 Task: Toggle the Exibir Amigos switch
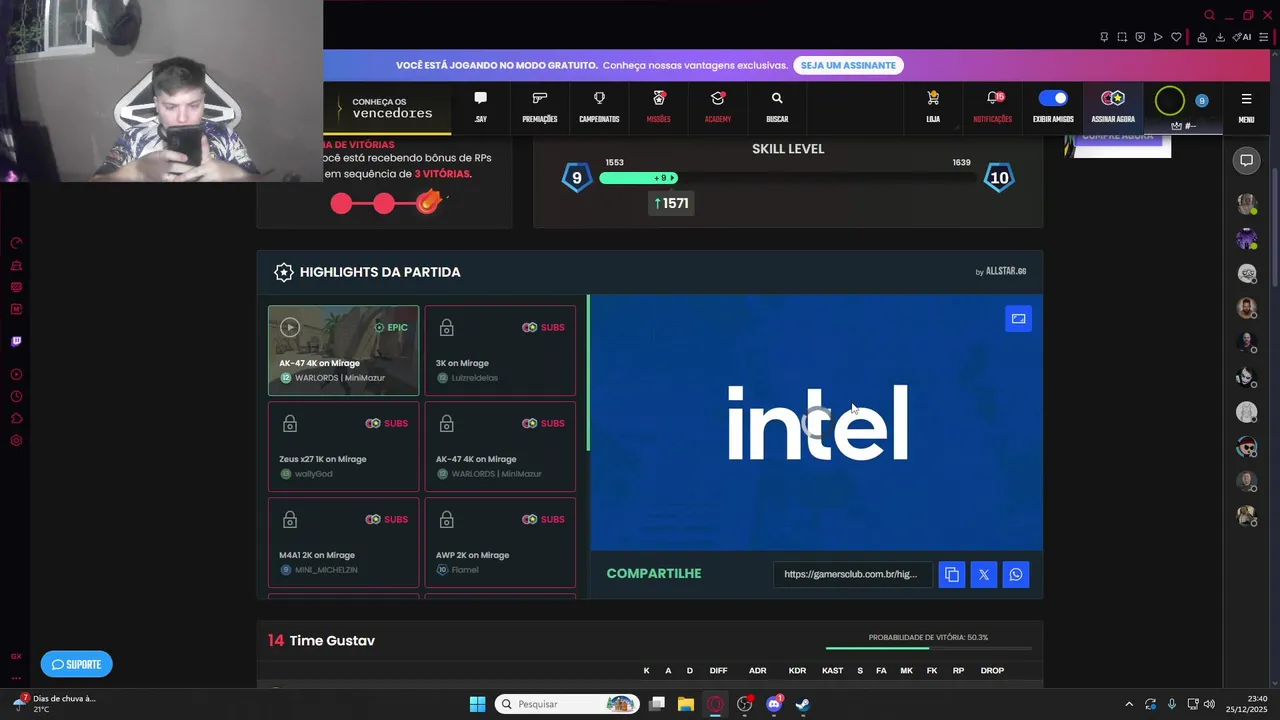(x=1053, y=98)
